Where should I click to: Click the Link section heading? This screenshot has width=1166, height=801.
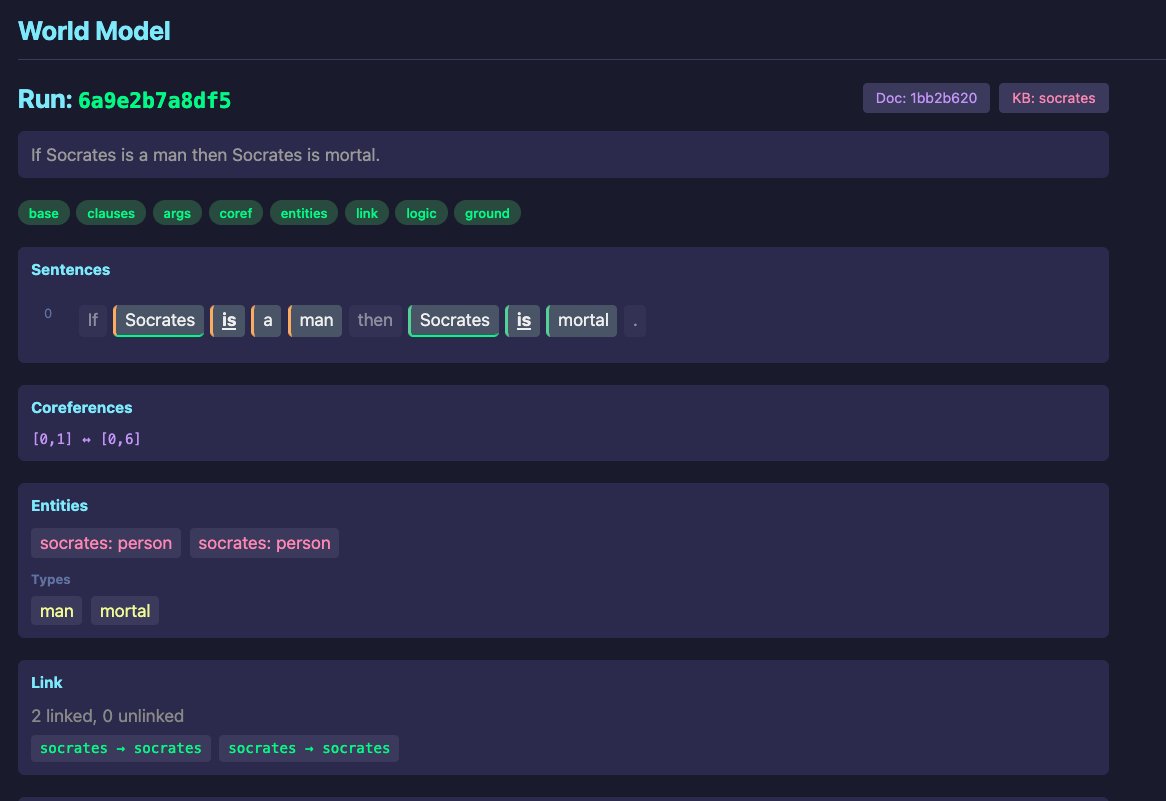pyautogui.click(x=47, y=683)
